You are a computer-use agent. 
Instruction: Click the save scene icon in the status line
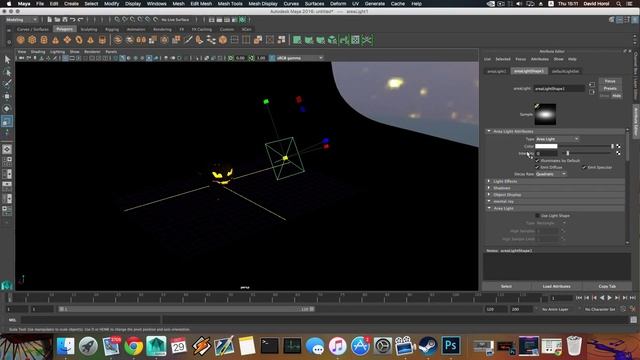(x=65, y=20)
